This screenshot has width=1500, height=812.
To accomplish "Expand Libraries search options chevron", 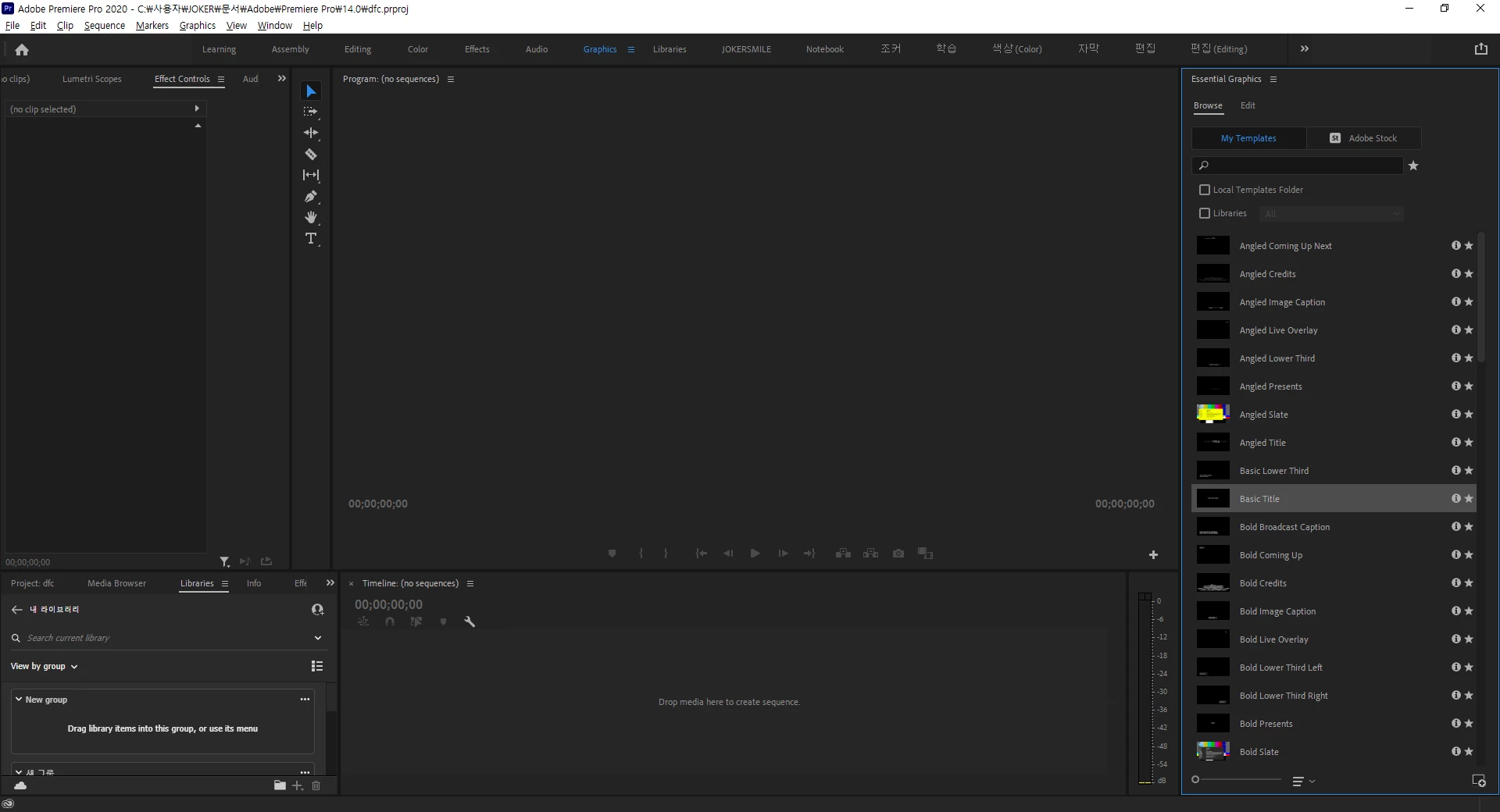I will (x=318, y=638).
